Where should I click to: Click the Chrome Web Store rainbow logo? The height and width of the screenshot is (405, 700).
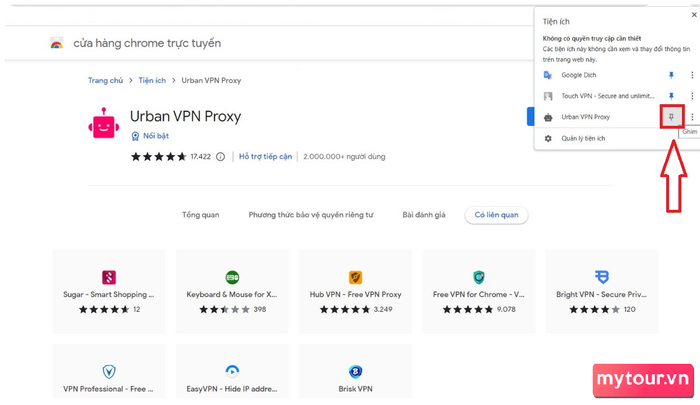click(x=56, y=43)
